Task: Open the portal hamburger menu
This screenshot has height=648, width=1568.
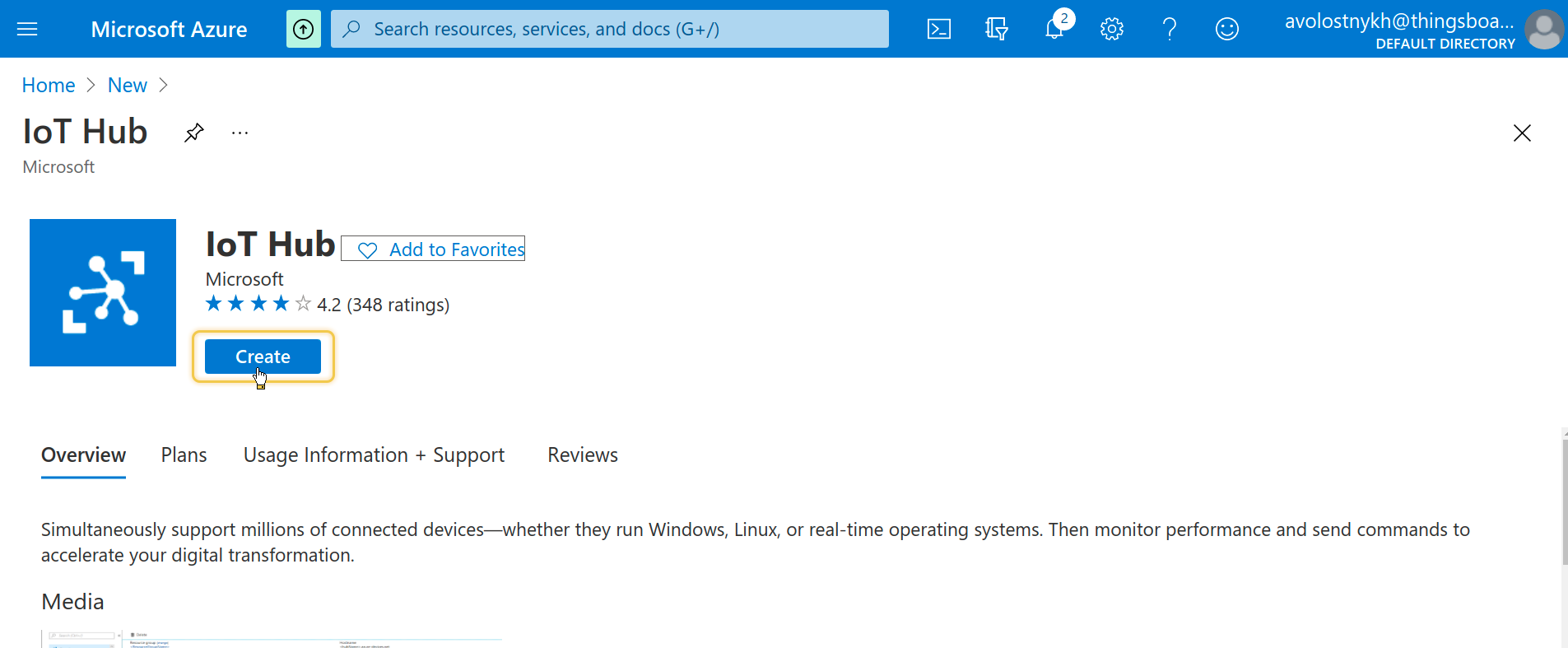Action: pos(27,30)
